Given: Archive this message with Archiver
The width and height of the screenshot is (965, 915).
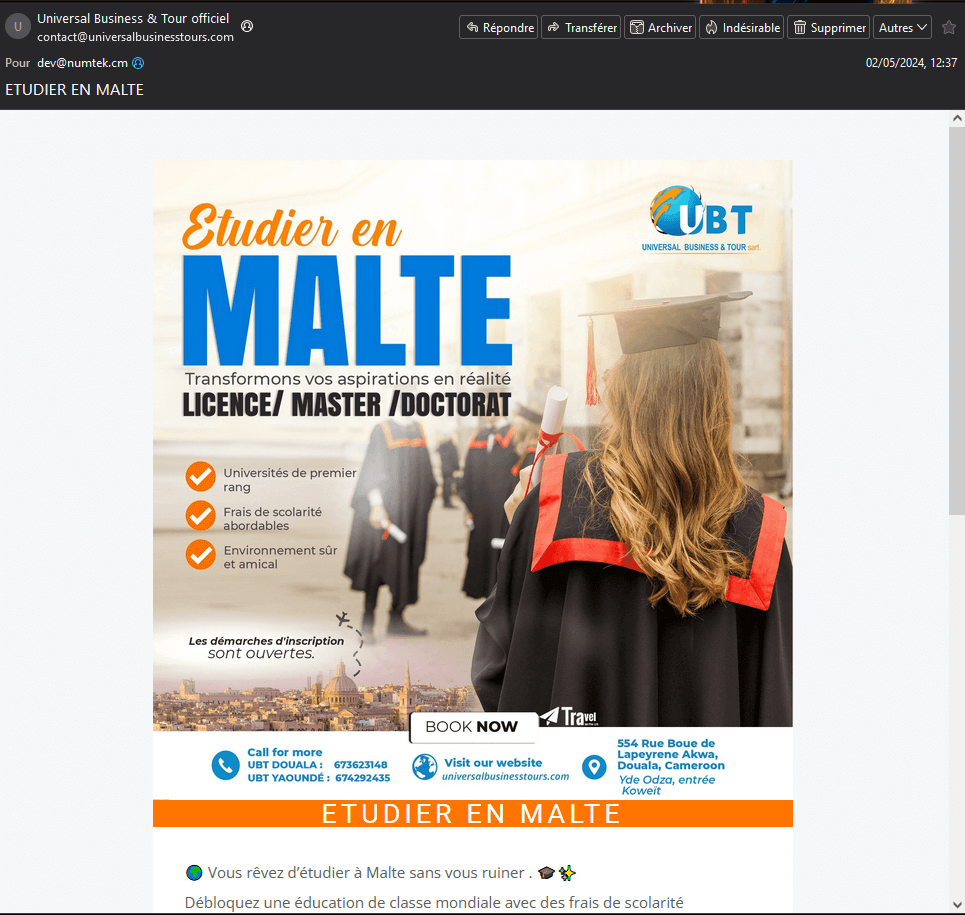Looking at the screenshot, I should [x=659, y=27].
